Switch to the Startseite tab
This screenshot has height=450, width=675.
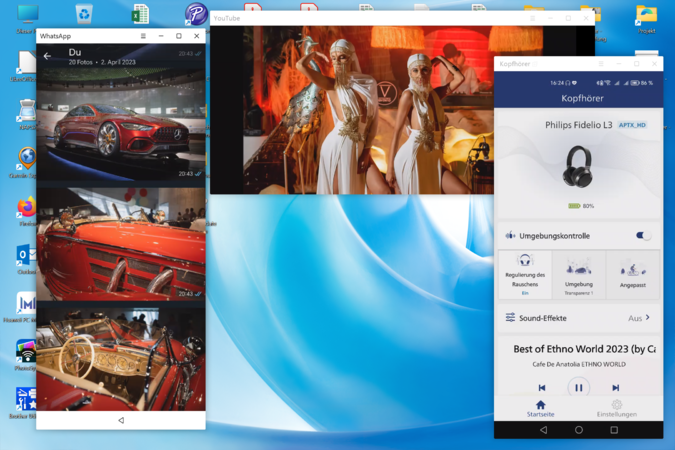click(x=541, y=409)
